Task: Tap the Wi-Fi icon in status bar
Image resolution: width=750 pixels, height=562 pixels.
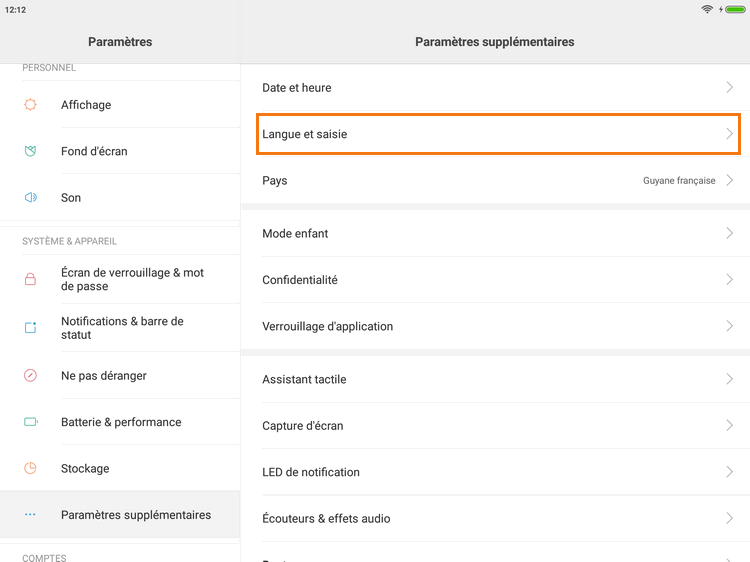Action: pyautogui.click(x=707, y=9)
